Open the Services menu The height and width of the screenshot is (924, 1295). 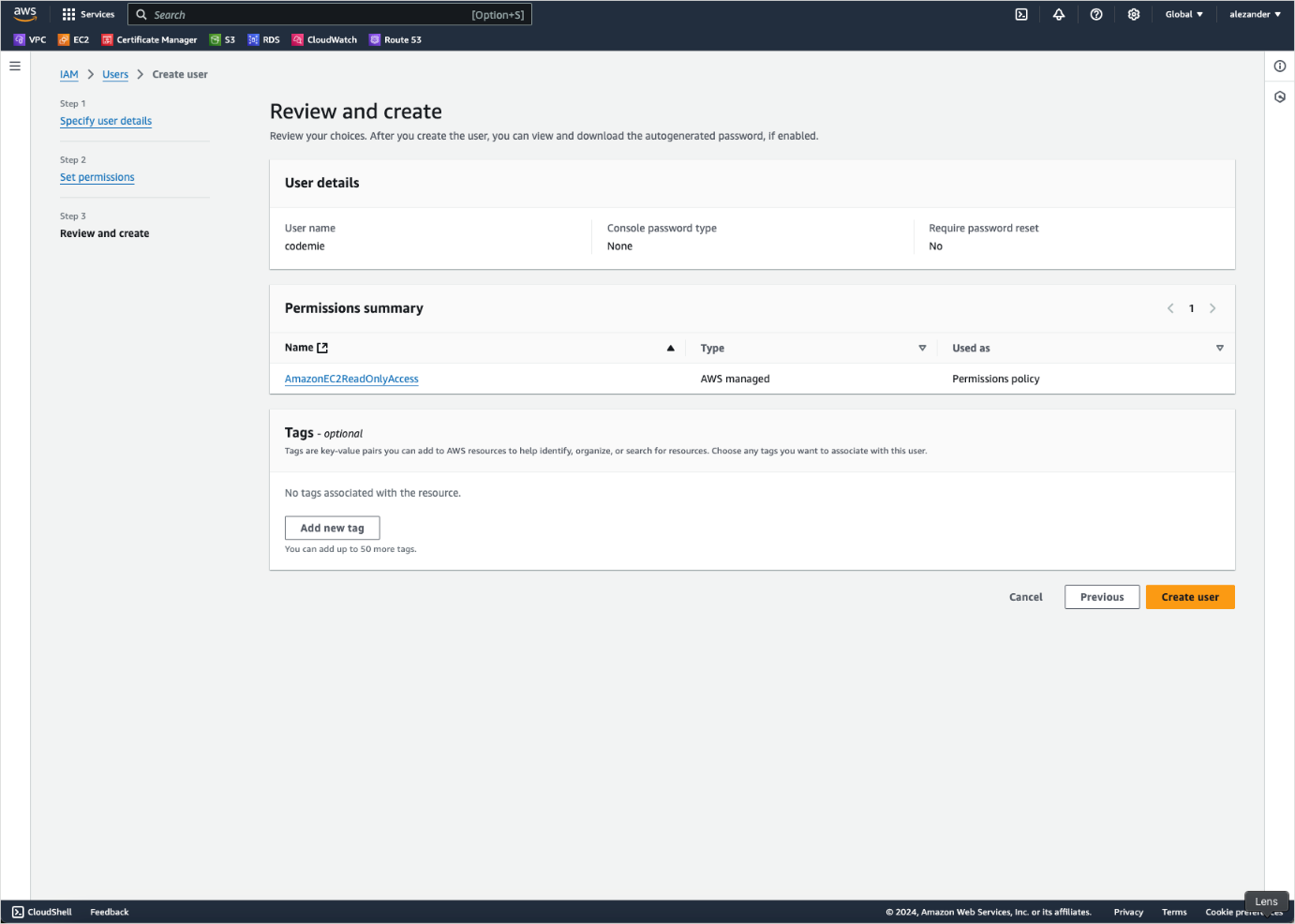pyautogui.click(x=88, y=14)
